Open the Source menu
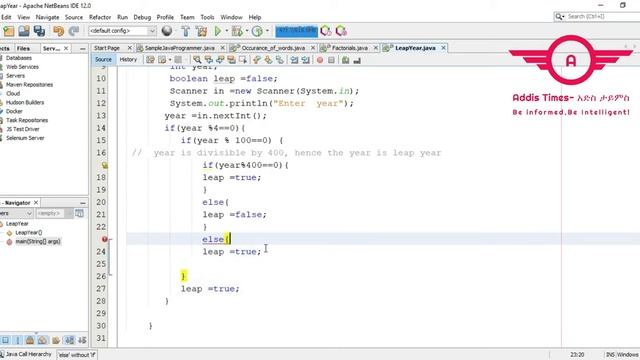 (x=74, y=17)
